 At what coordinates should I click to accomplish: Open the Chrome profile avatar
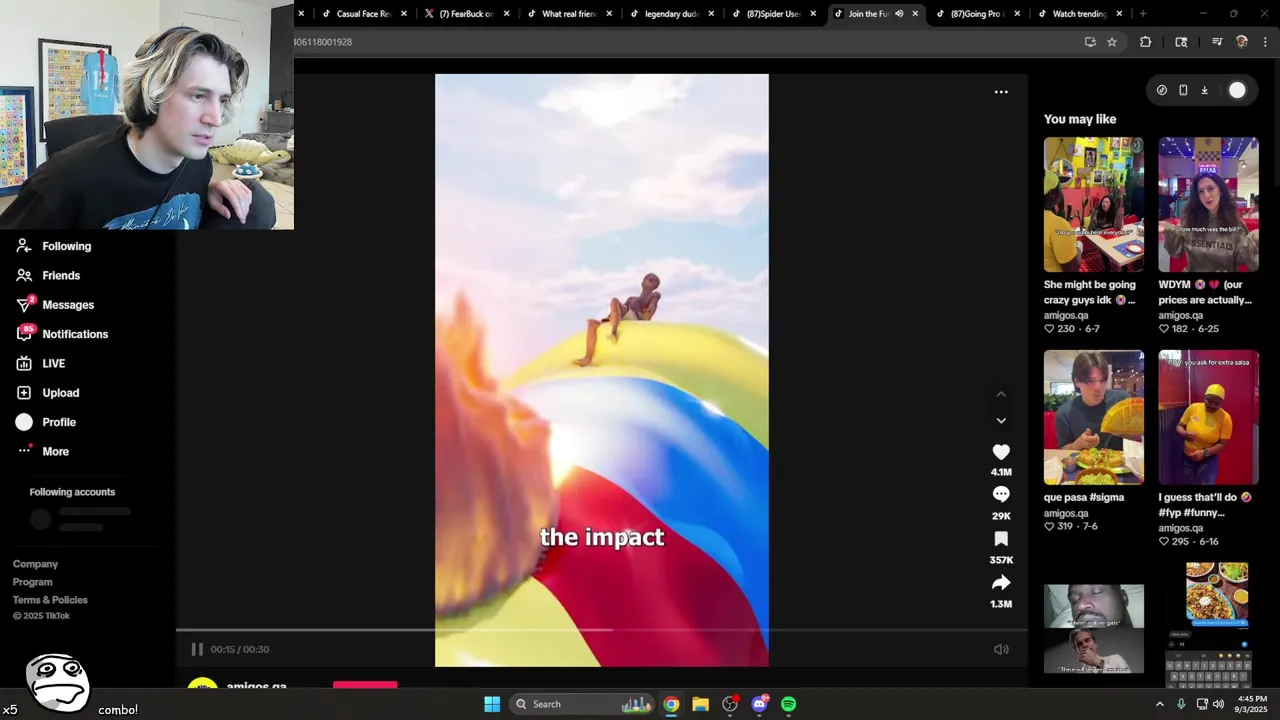(1242, 42)
